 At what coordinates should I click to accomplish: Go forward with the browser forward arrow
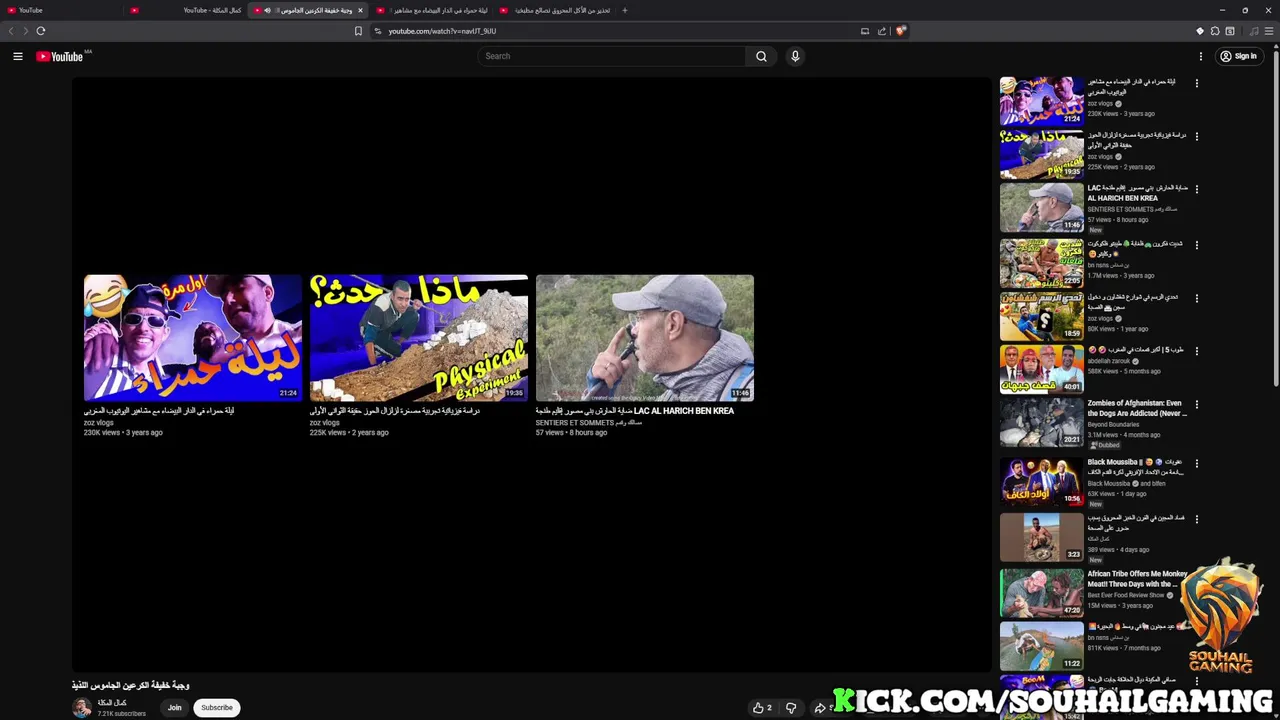pos(25,31)
